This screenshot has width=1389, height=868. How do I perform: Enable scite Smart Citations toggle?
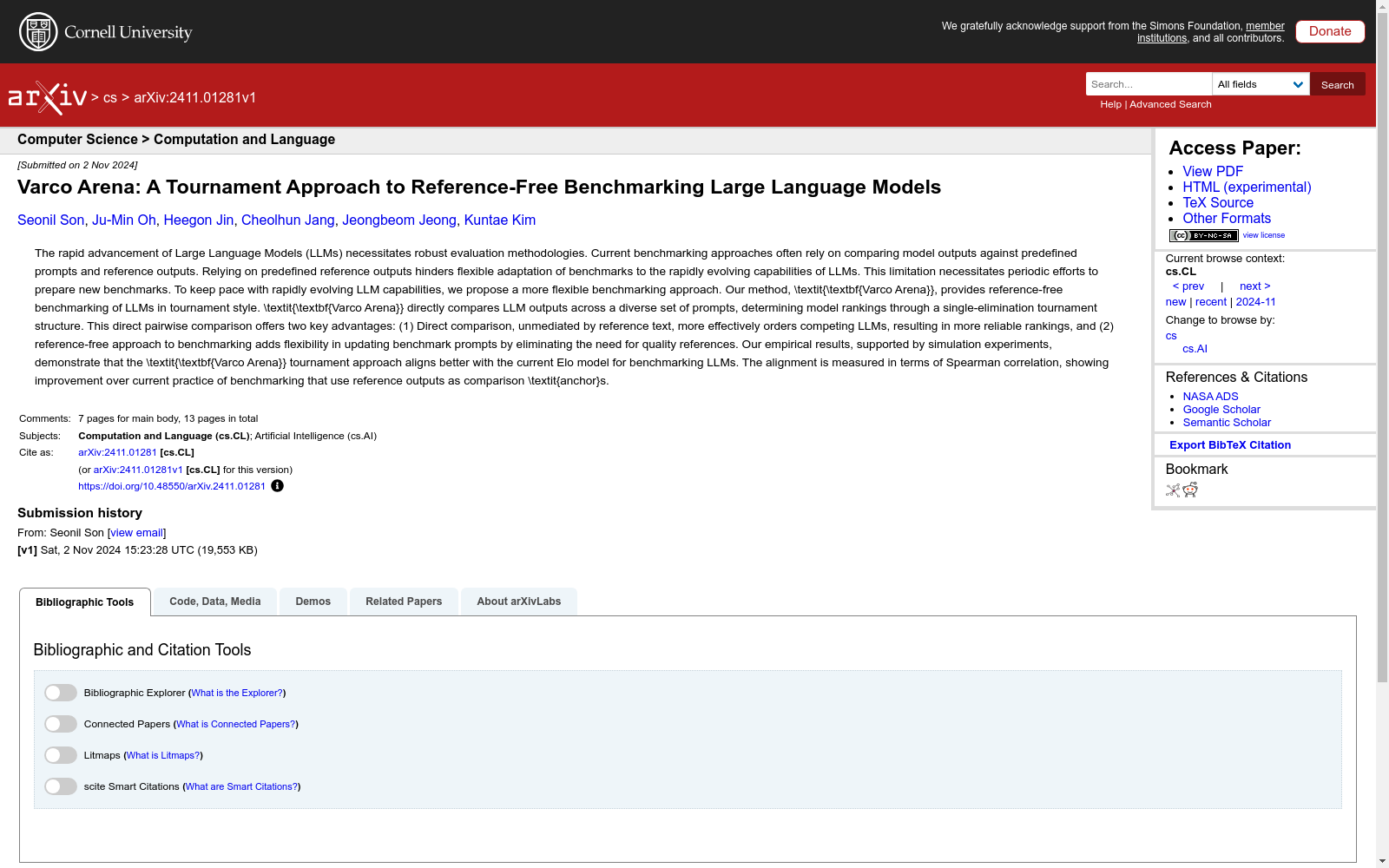61,786
